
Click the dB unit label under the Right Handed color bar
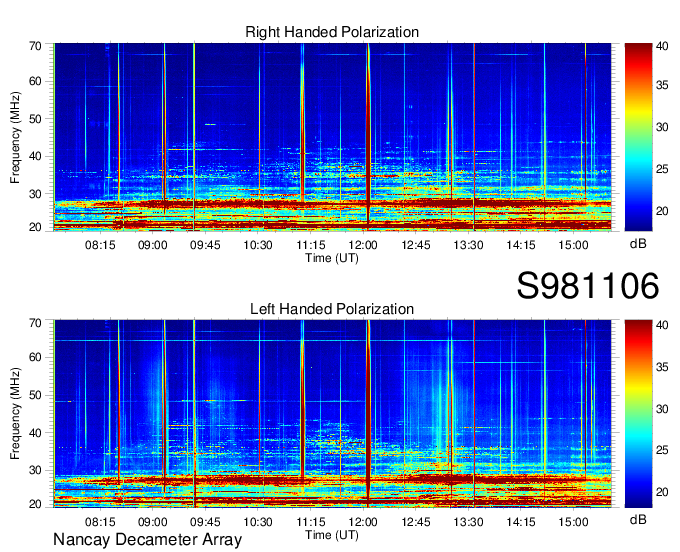(x=638, y=244)
